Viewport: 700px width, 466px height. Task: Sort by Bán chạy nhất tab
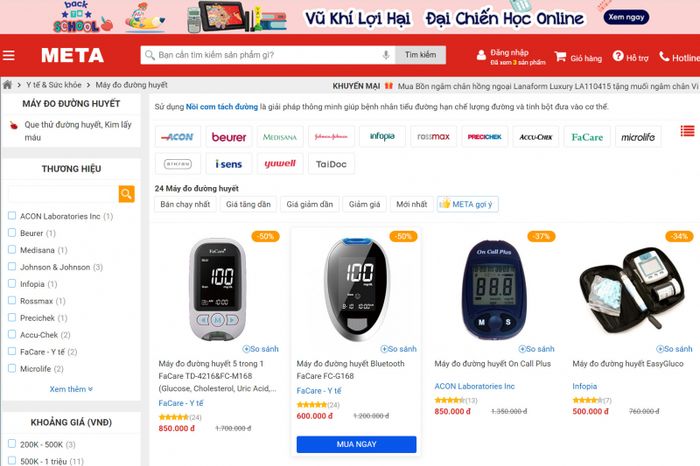(185, 204)
